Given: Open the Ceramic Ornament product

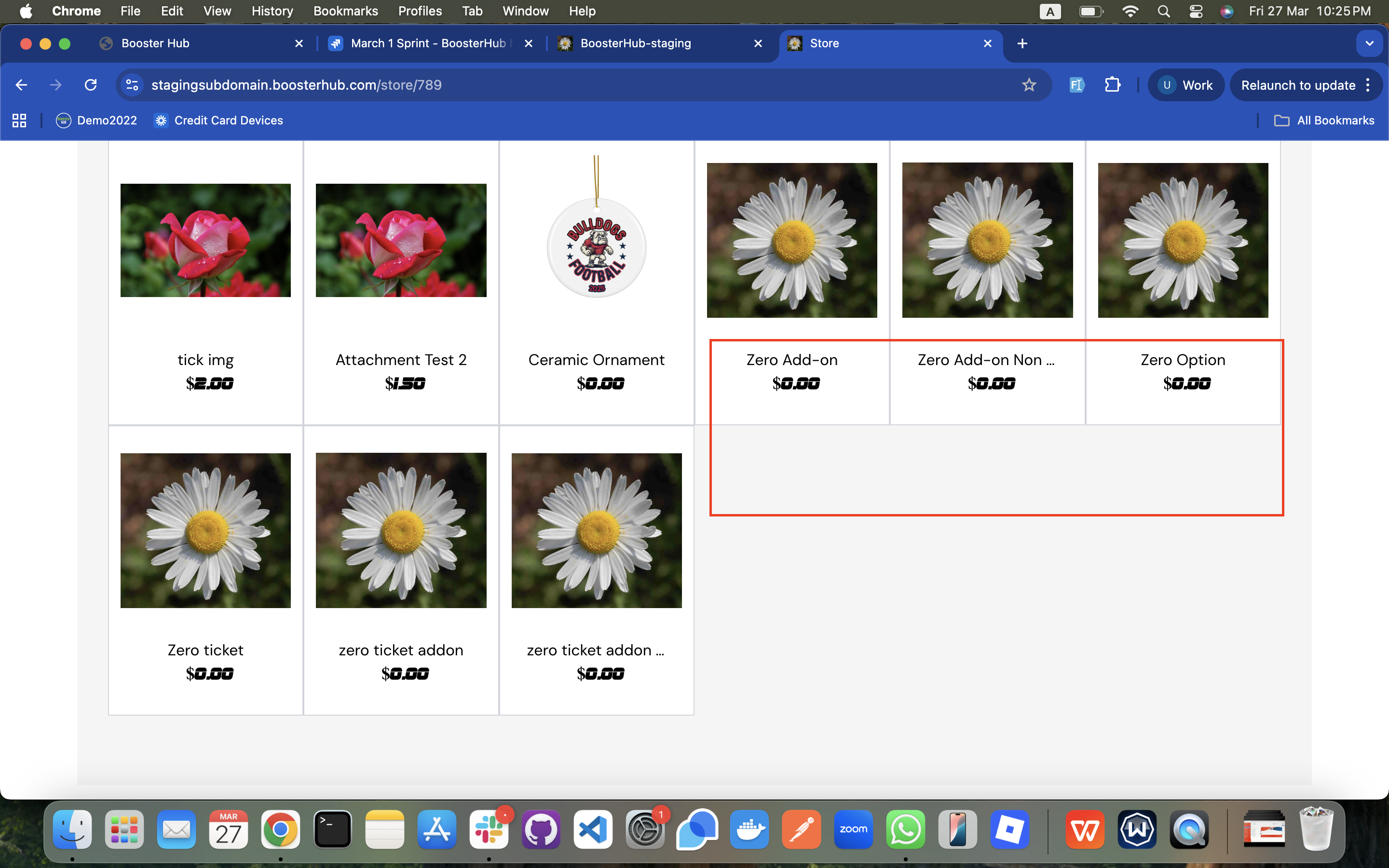Looking at the screenshot, I should point(596,283).
